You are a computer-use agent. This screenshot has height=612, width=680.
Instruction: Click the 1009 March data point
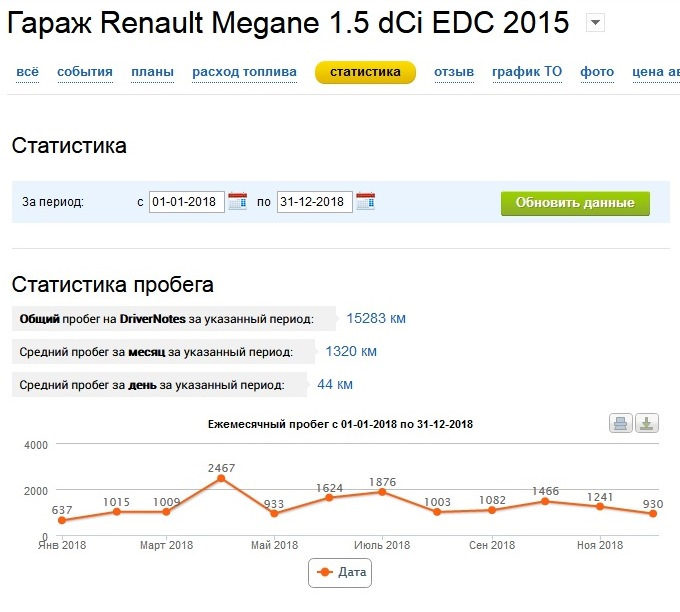(166, 511)
